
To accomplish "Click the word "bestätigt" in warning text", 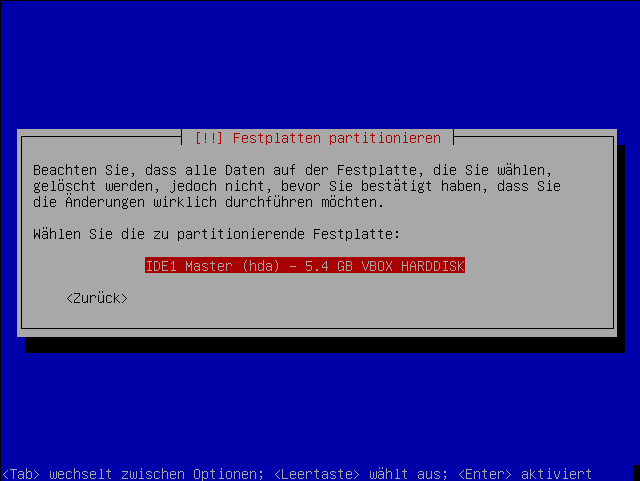I will pos(396,186).
